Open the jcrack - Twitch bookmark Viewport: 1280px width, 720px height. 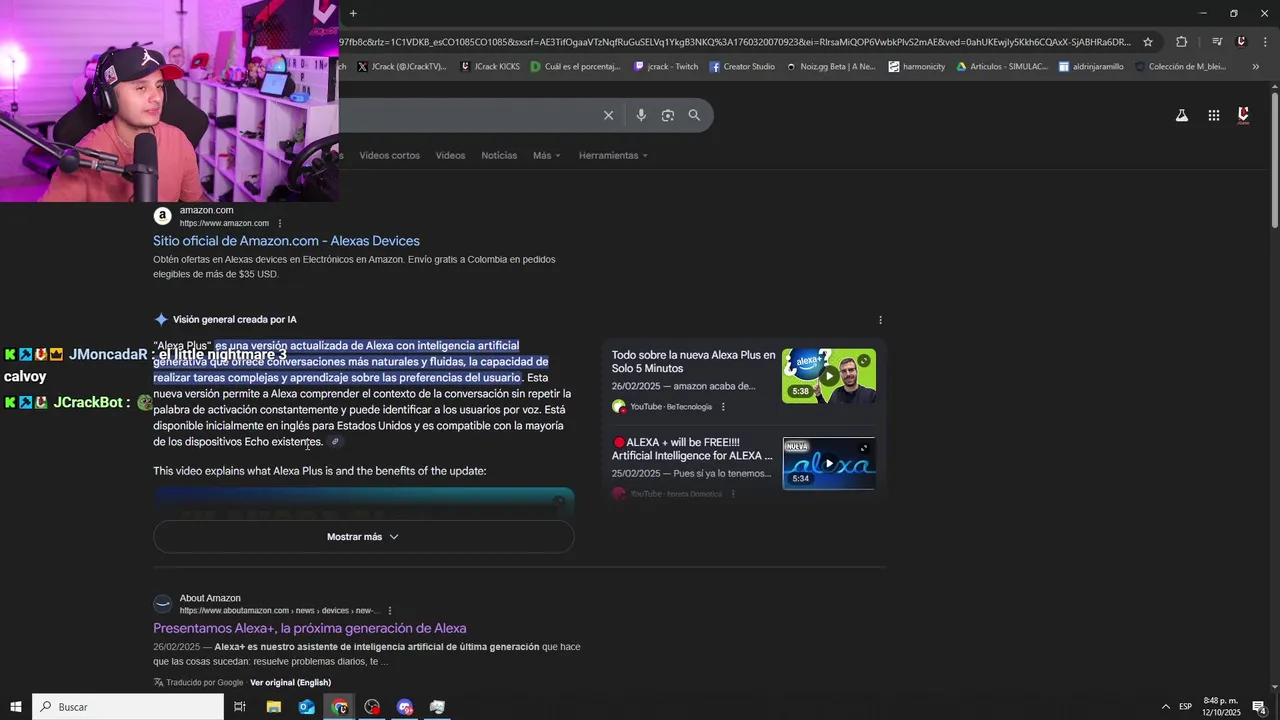pos(666,67)
